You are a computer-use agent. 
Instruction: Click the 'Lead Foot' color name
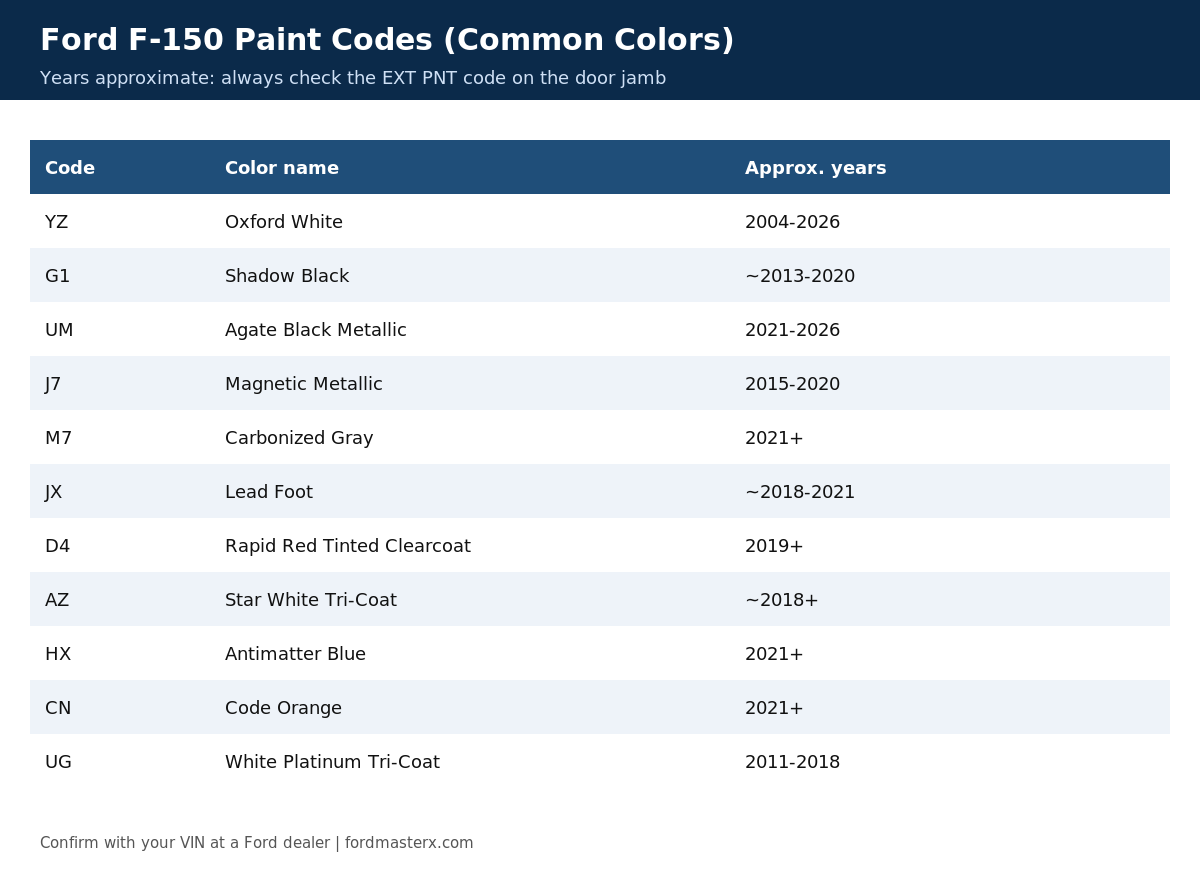point(269,492)
